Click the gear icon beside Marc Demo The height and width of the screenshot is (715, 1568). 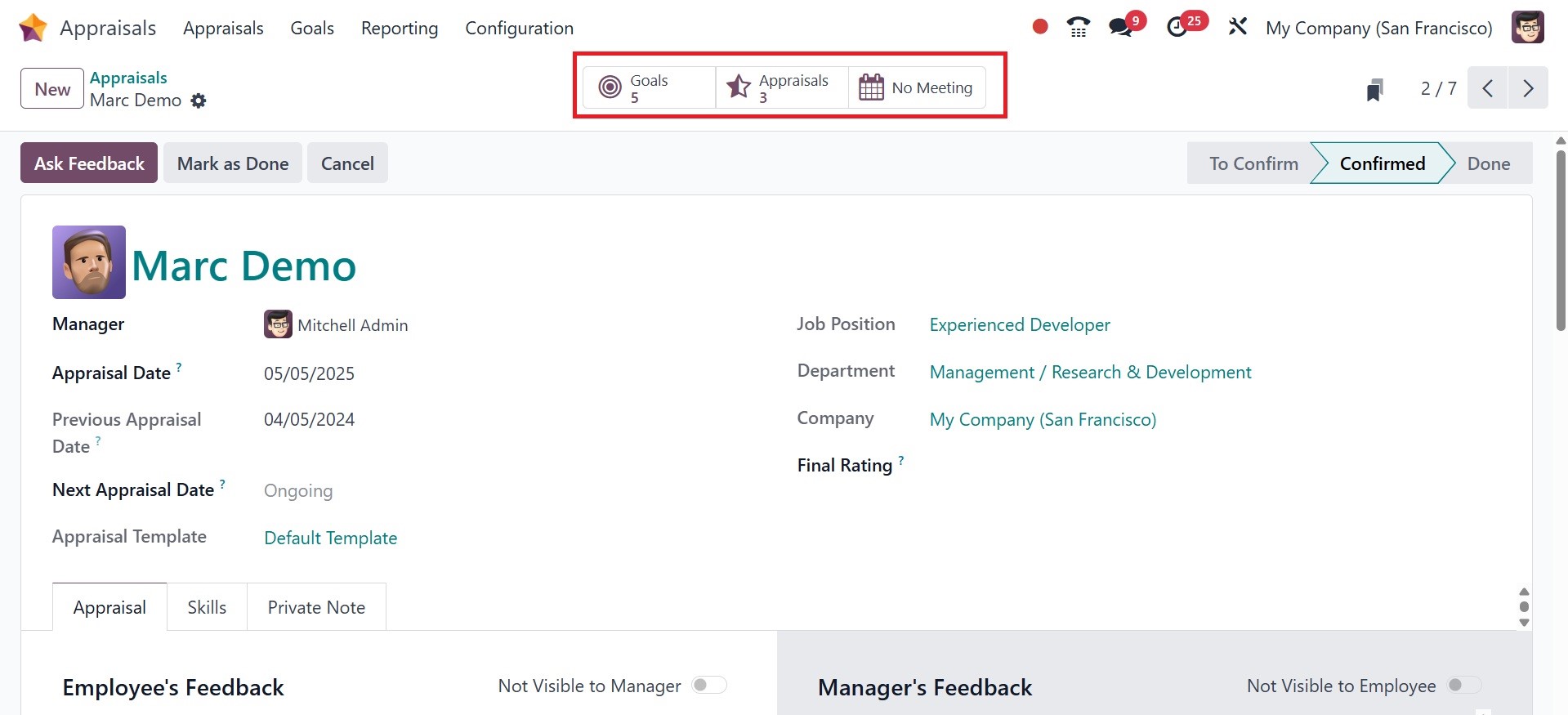pyautogui.click(x=199, y=101)
